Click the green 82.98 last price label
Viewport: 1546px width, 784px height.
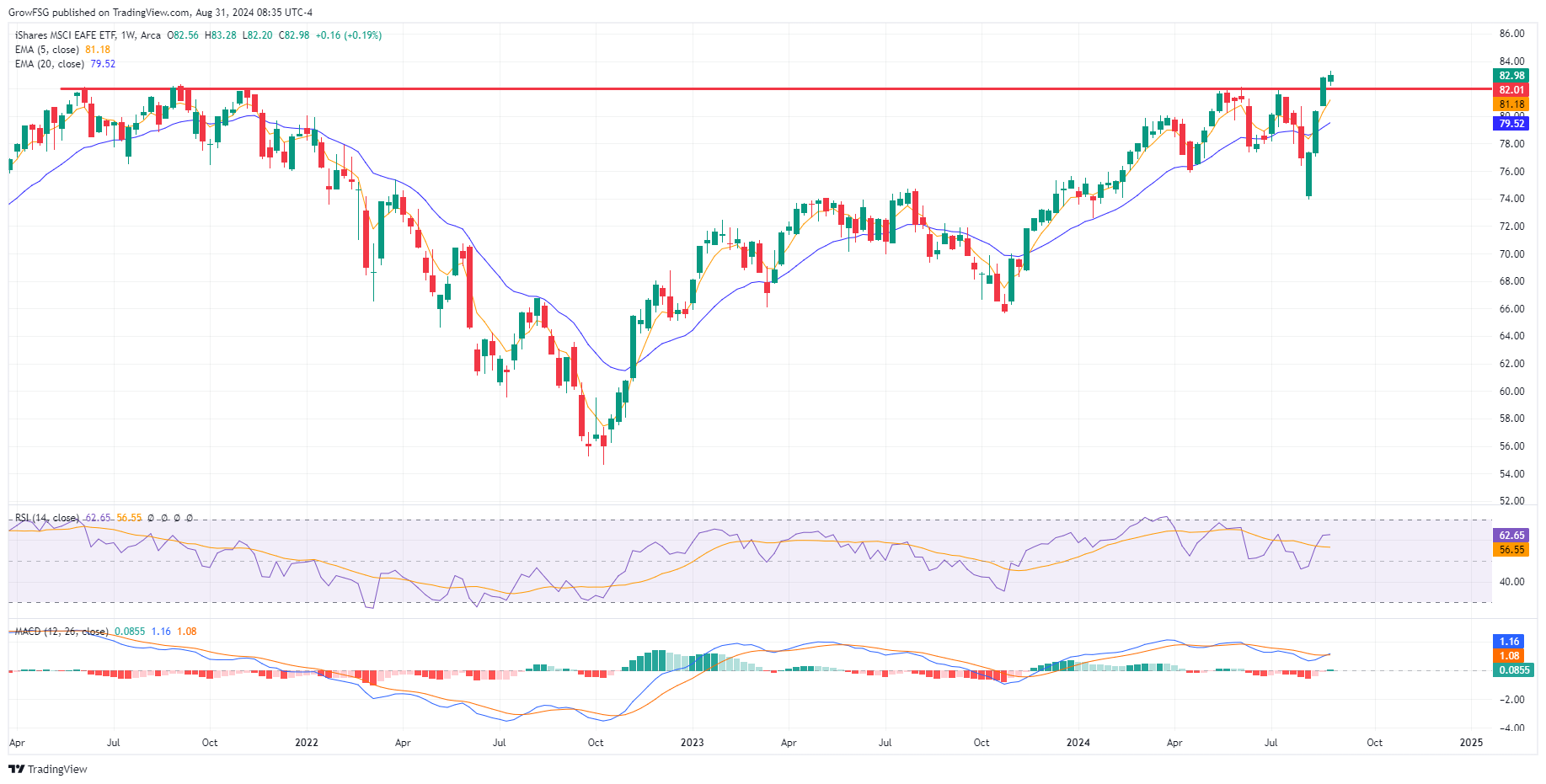tap(1511, 76)
